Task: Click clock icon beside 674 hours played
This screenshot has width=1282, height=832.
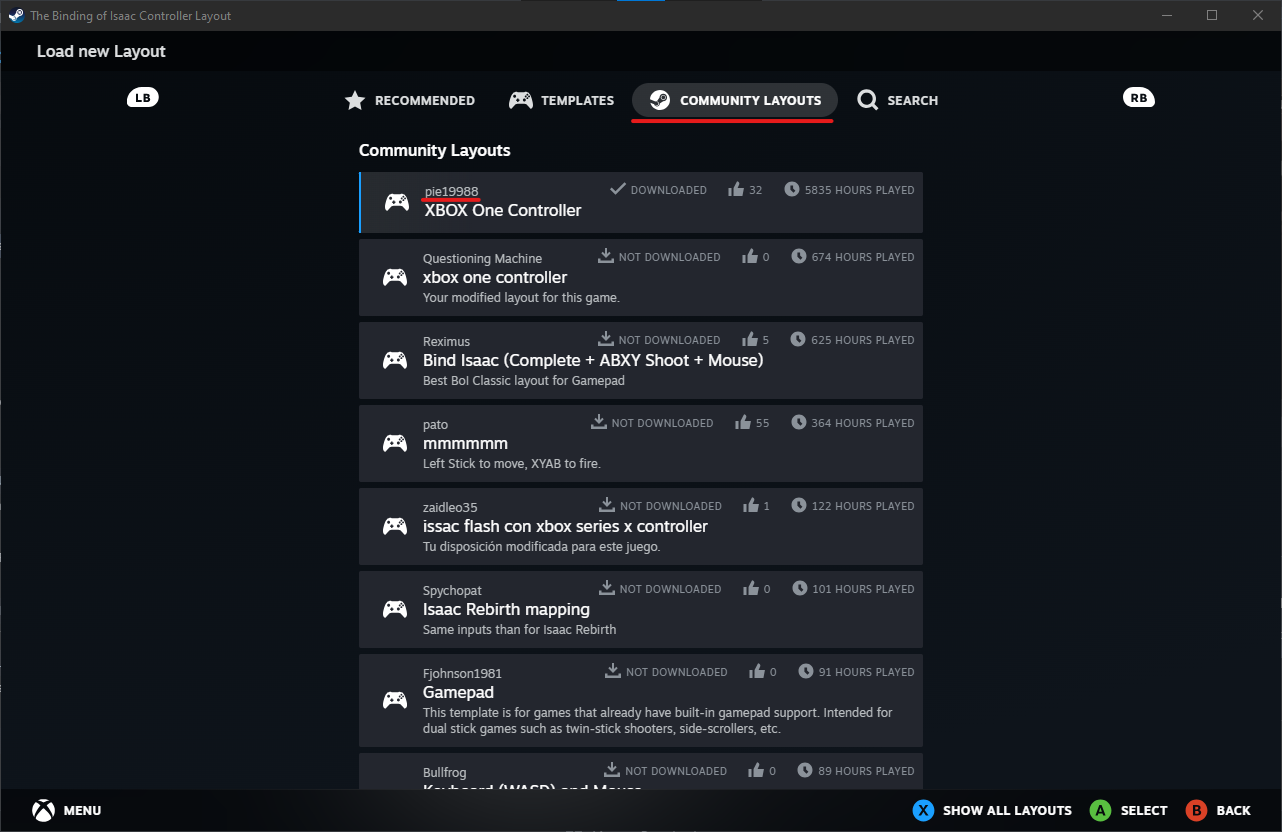Action: 799,256
